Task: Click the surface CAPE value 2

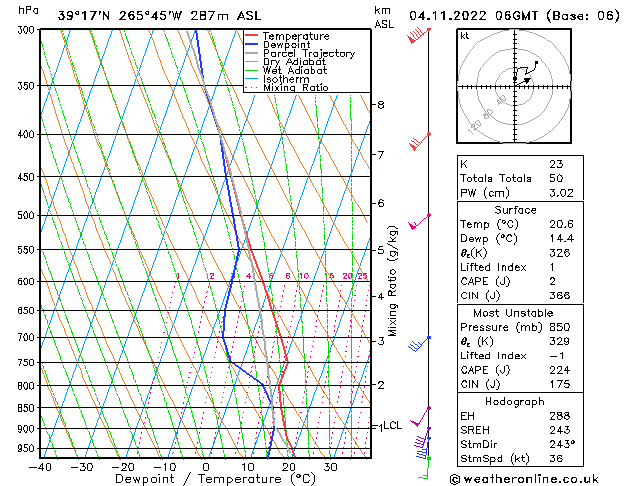Action: tap(552, 281)
